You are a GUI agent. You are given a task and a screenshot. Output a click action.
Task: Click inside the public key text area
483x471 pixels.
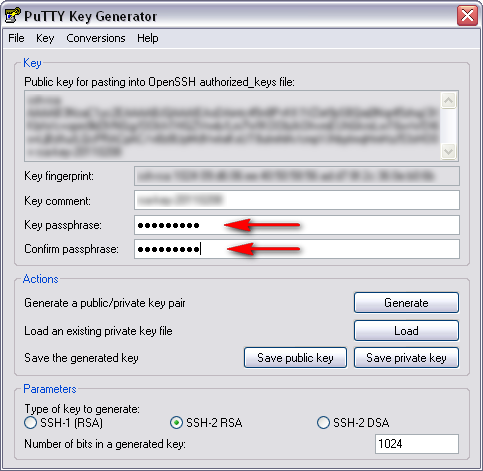(x=233, y=126)
